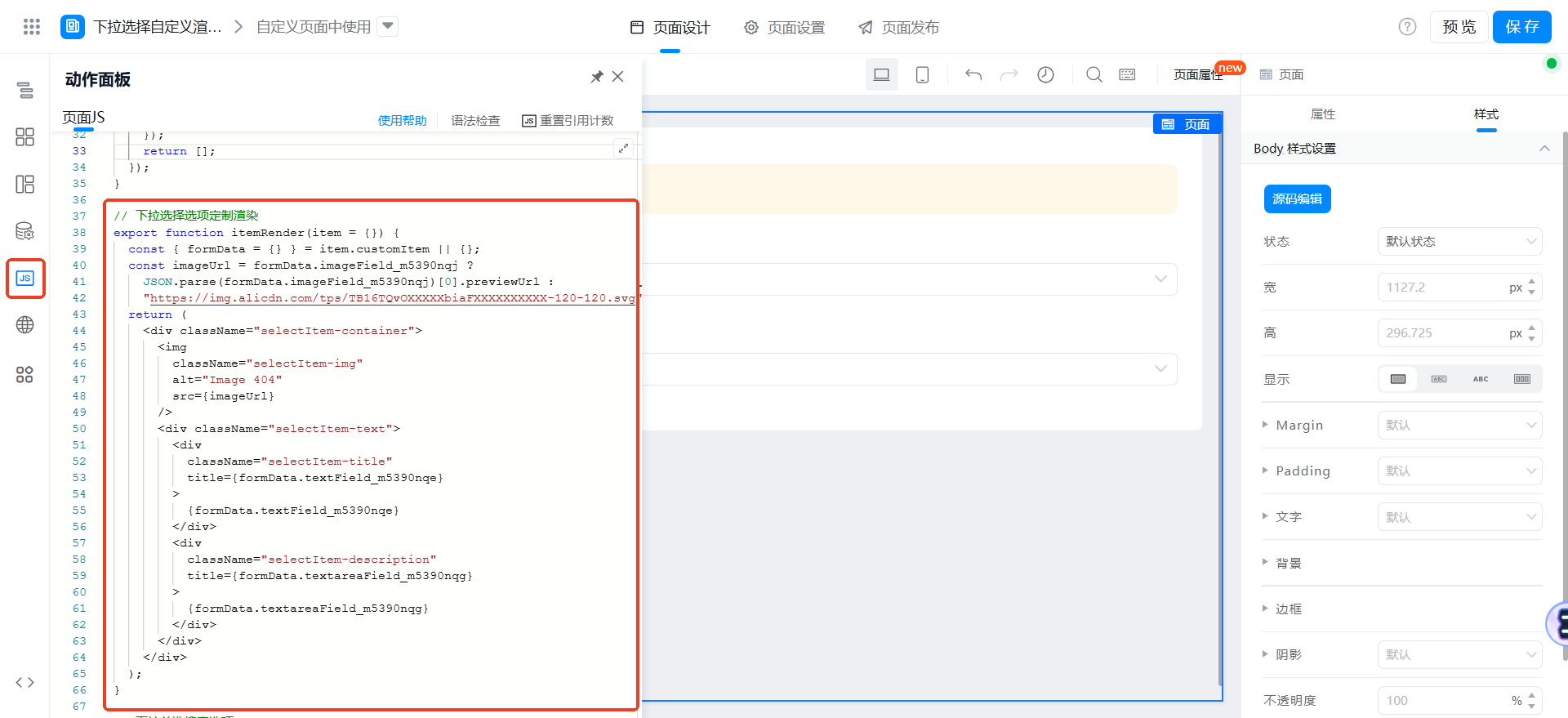Switch to the 属性 tab
Viewport: 1568px width, 718px height.
coord(1322,114)
